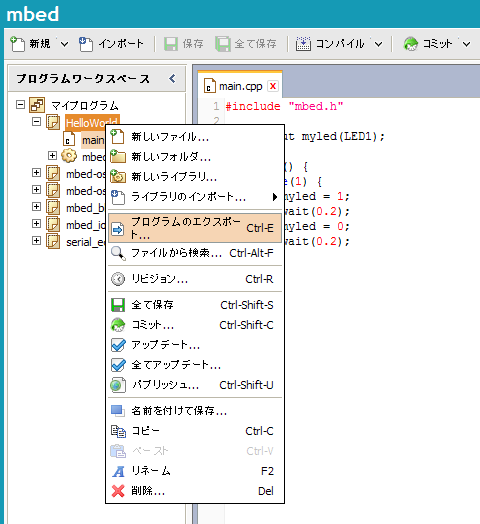This screenshot has width=480, height=524.
Task: Collapse the マイプログラム tree node
Action: (20, 105)
